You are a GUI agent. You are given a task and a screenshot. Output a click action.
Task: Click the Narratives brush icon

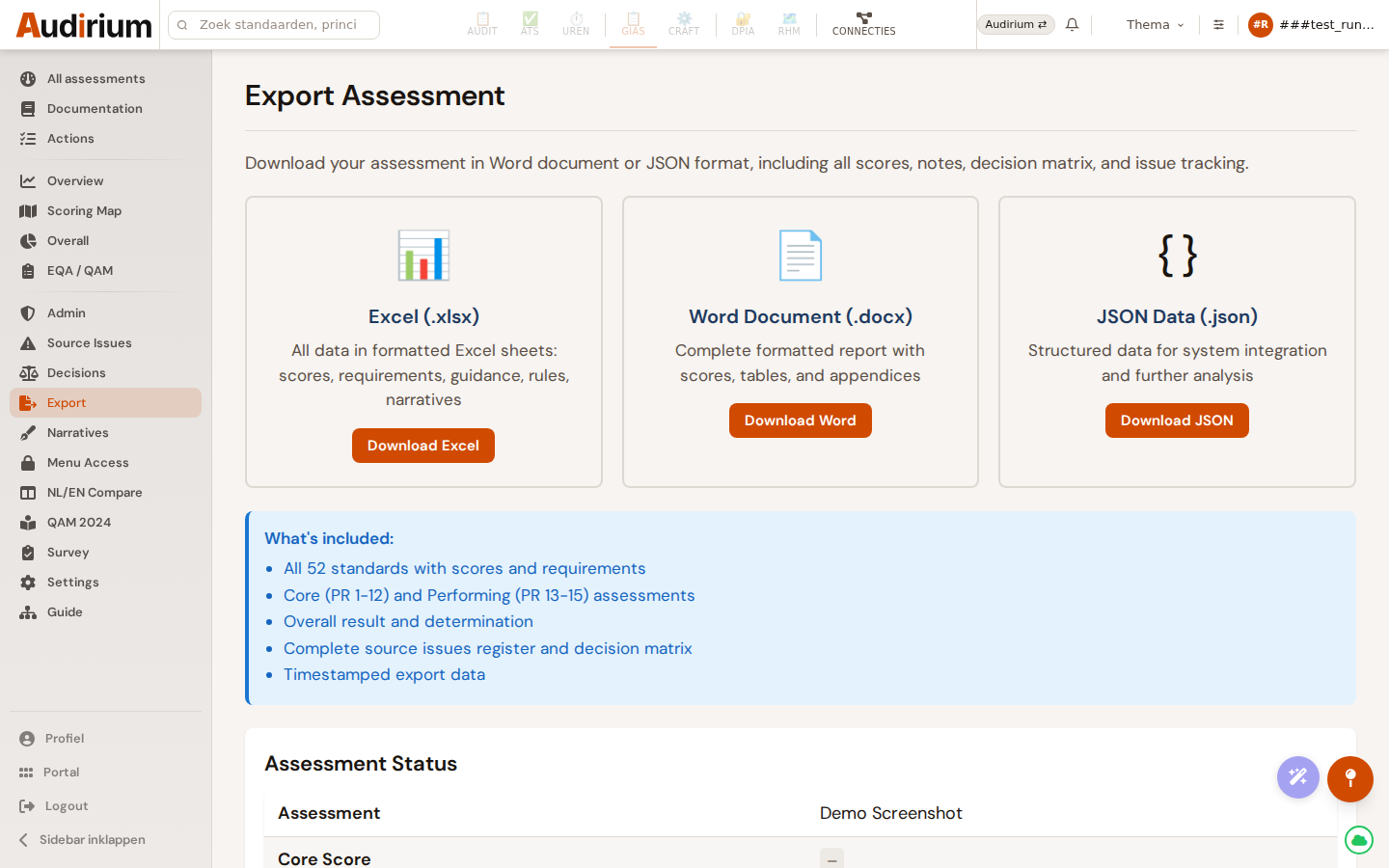point(28,433)
